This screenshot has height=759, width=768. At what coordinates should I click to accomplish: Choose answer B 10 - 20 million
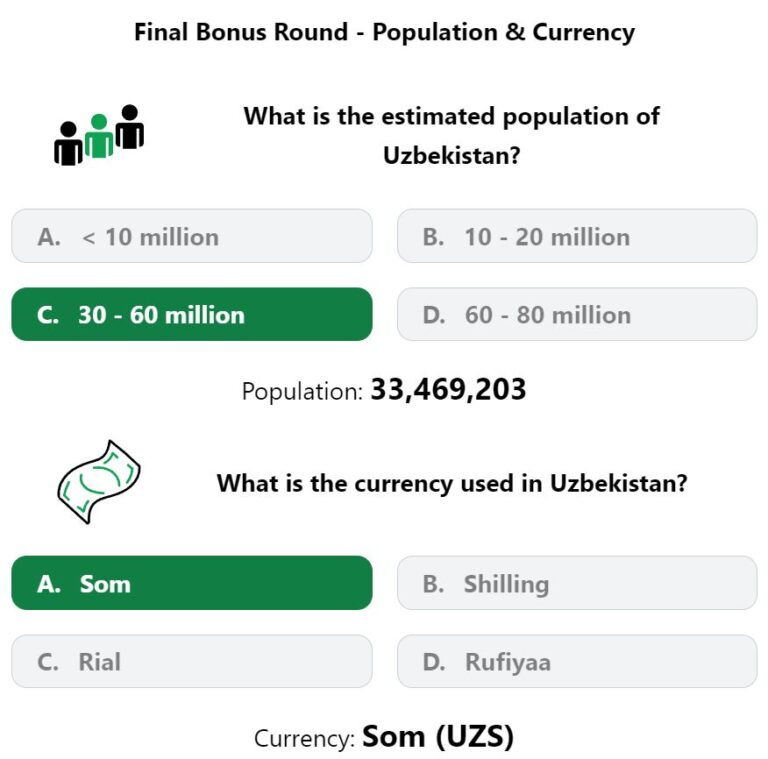[x=577, y=236]
